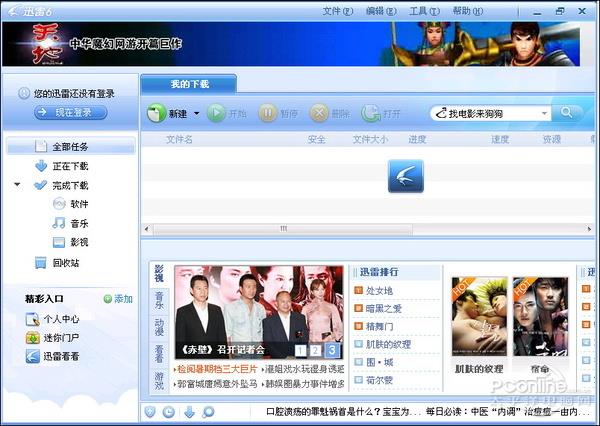Expand the search engine dropdown arrow
600x426 pixels.
pos(544,114)
